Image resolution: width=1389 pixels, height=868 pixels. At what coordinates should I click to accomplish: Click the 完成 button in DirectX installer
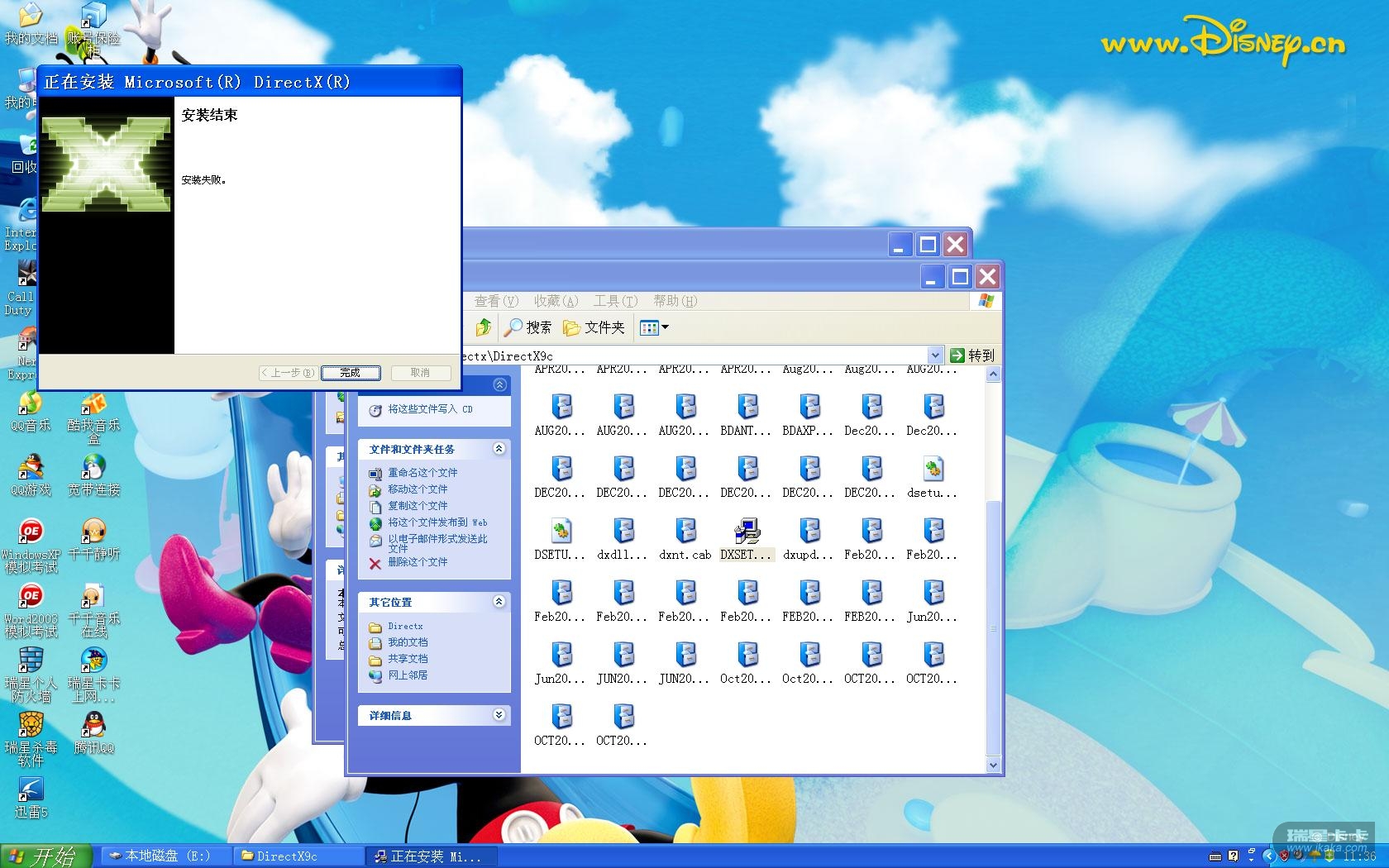[351, 373]
